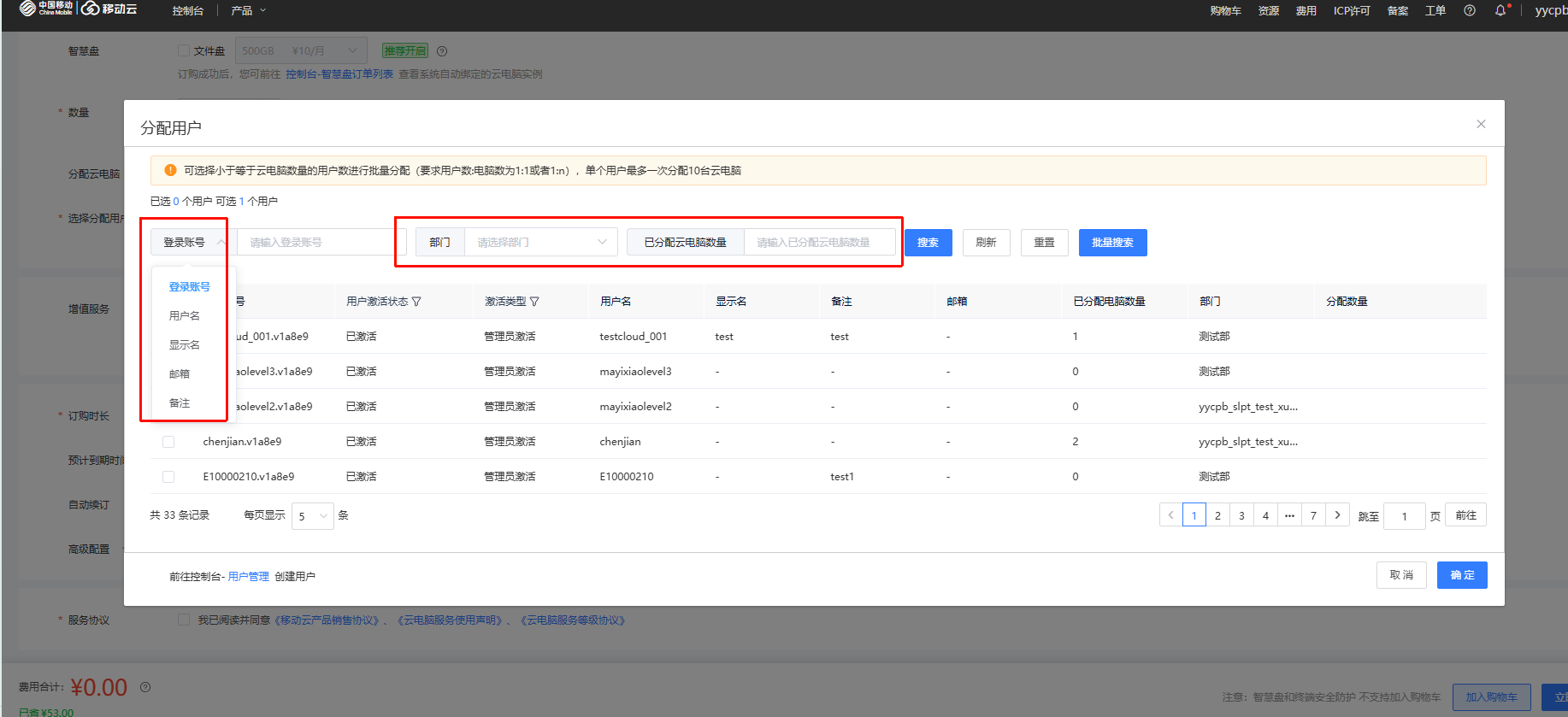Click the mayixiaolevel3 username cell
1568x717 pixels.
636,372
